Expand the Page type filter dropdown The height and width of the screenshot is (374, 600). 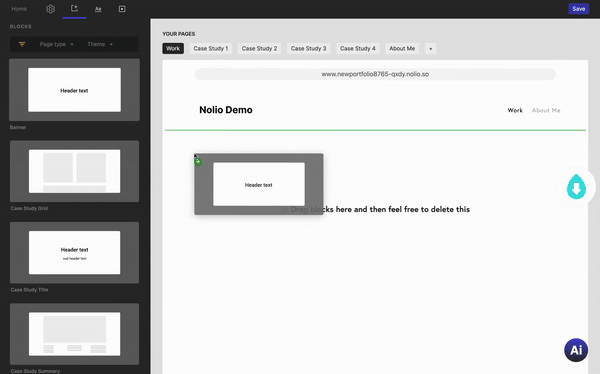[x=57, y=44]
